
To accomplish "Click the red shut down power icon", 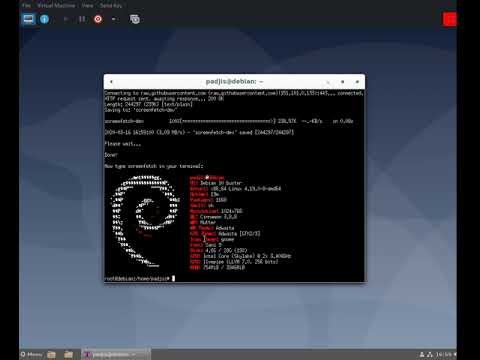I will click(98, 19).
